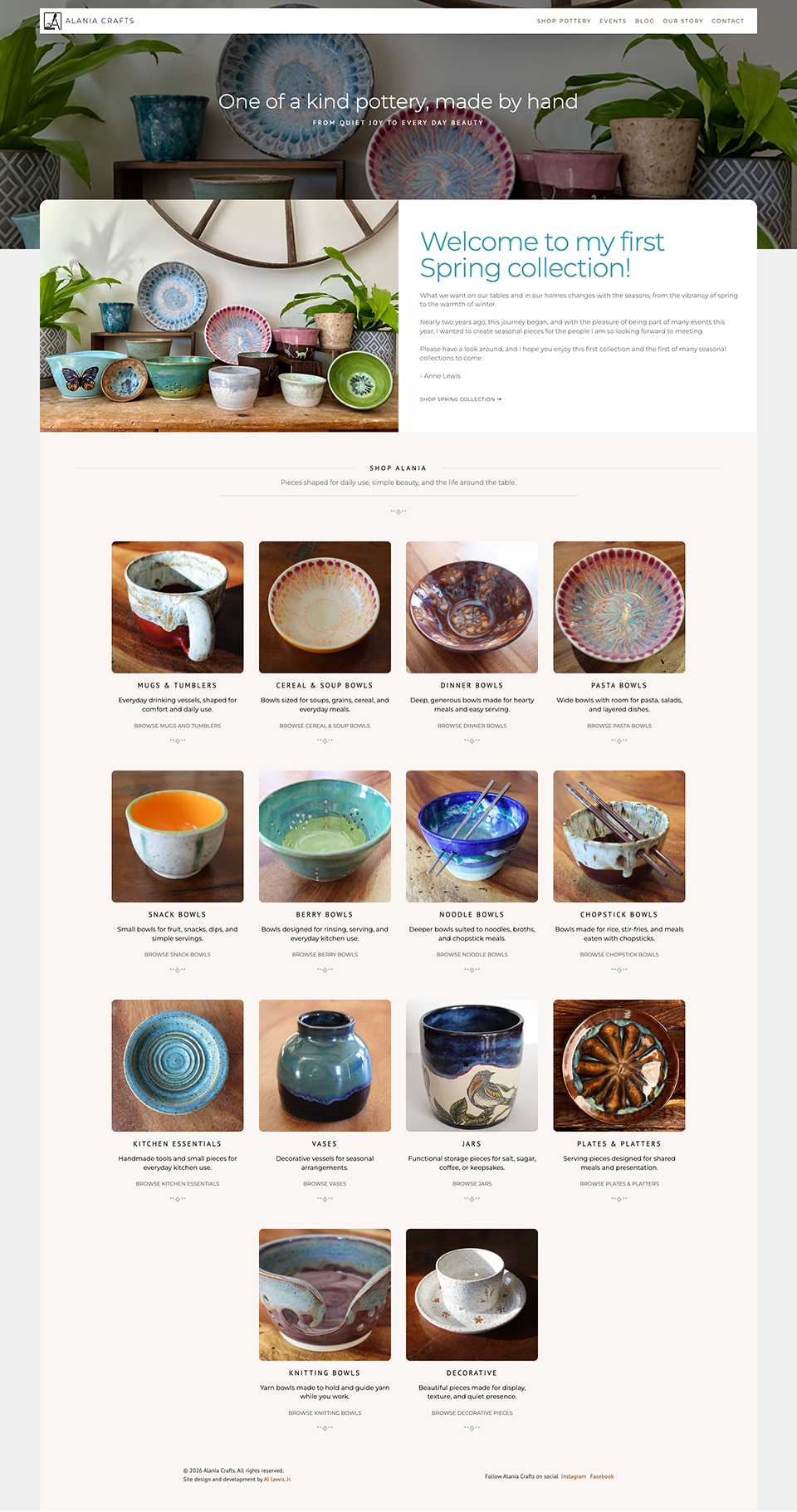
Task: Open the Blog navigation link
Action: pos(644,21)
